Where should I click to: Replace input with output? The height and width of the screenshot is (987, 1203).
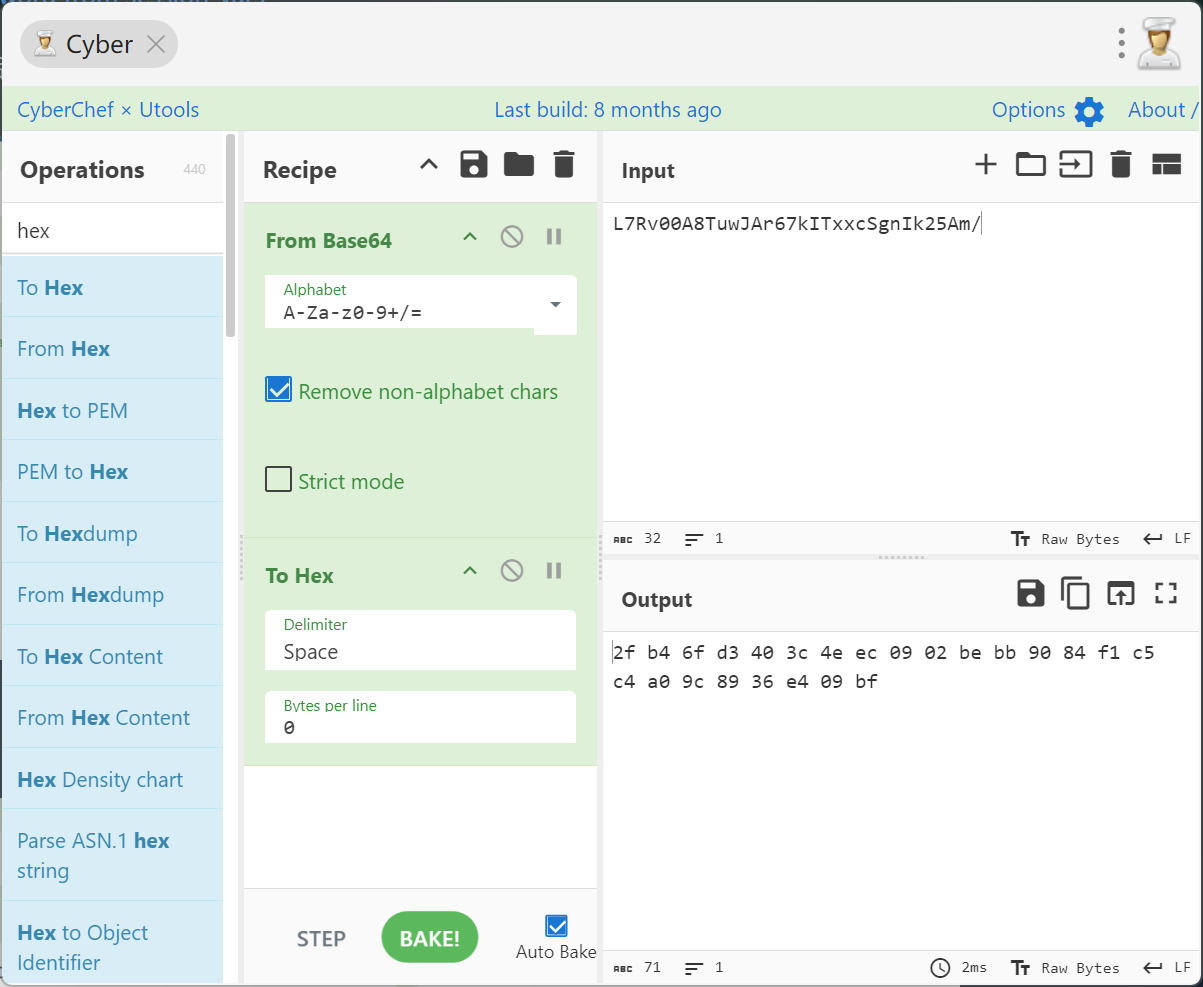tap(1121, 594)
